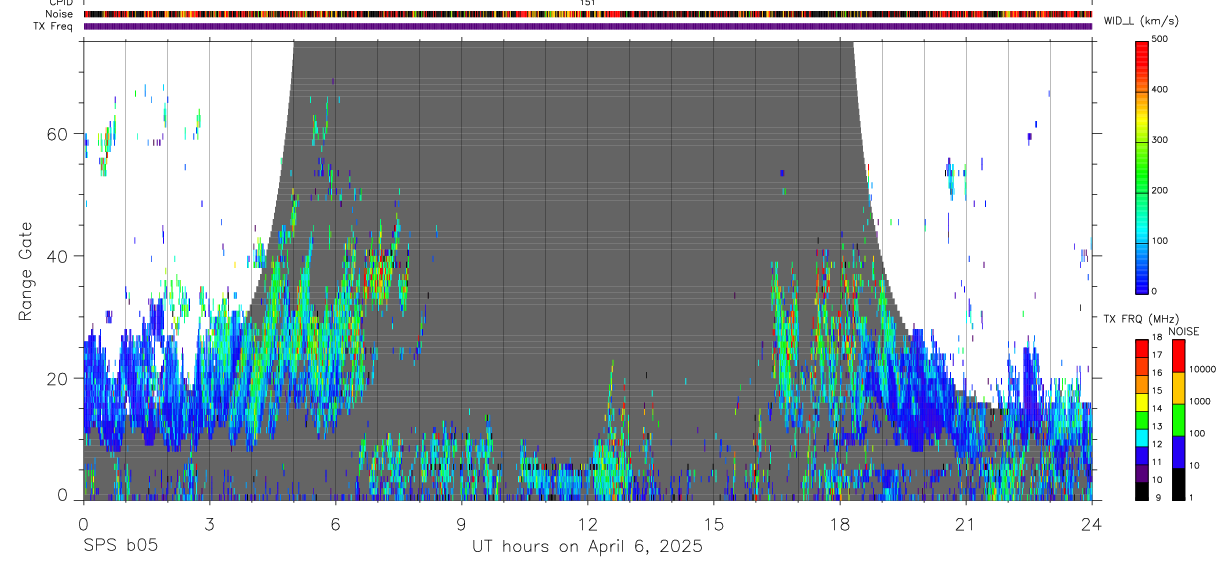Click the '1000' label in the NOISE legend
This screenshot has width=1228, height=567.
tap(1200, 401)
